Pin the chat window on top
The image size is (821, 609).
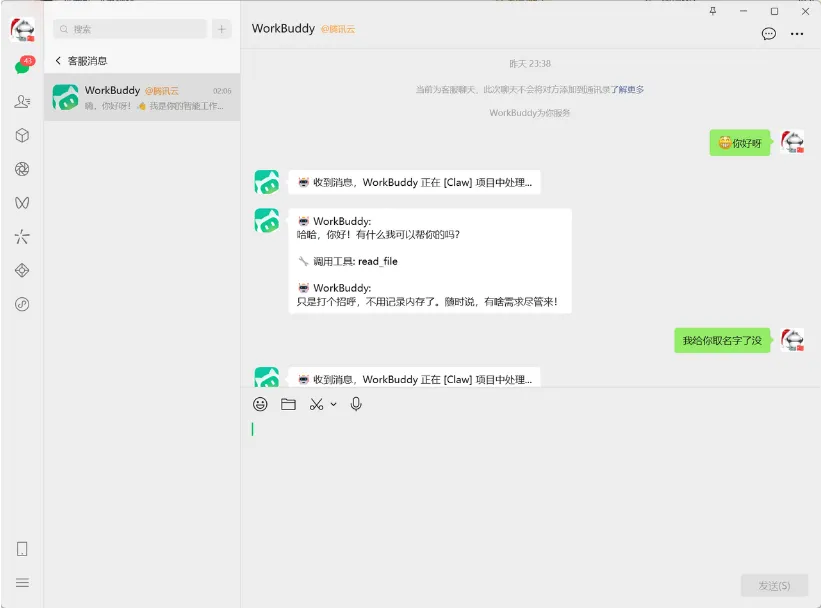coord(713,11)
